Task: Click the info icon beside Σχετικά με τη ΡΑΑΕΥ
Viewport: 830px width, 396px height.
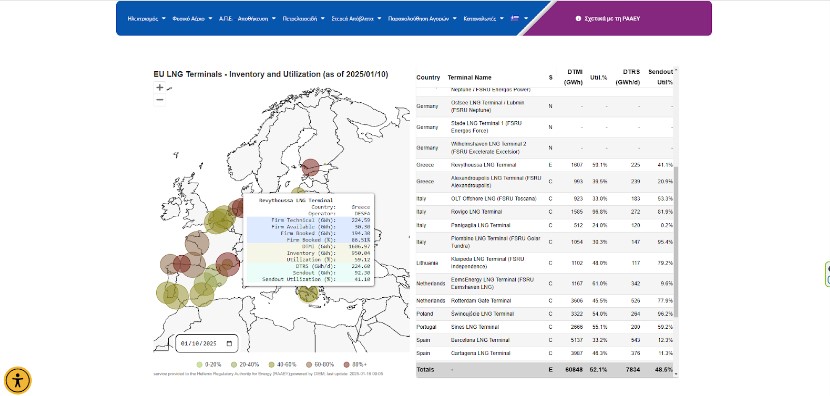Action: tap(578, 19)
